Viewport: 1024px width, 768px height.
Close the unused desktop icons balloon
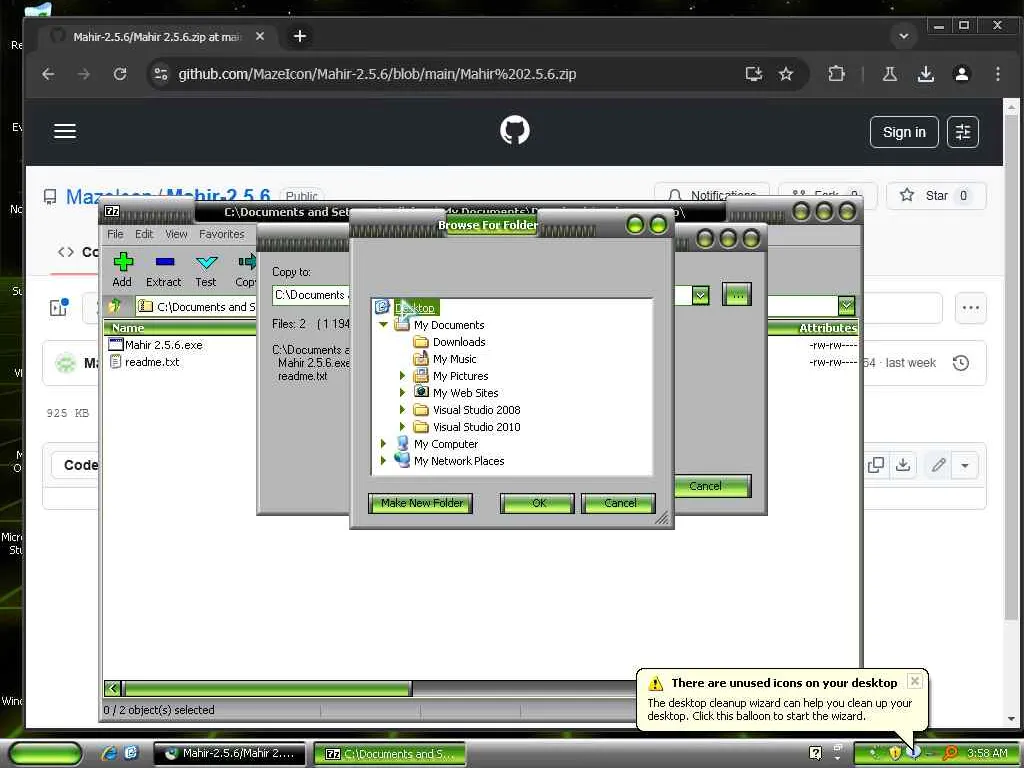click(x=915, y=680)
